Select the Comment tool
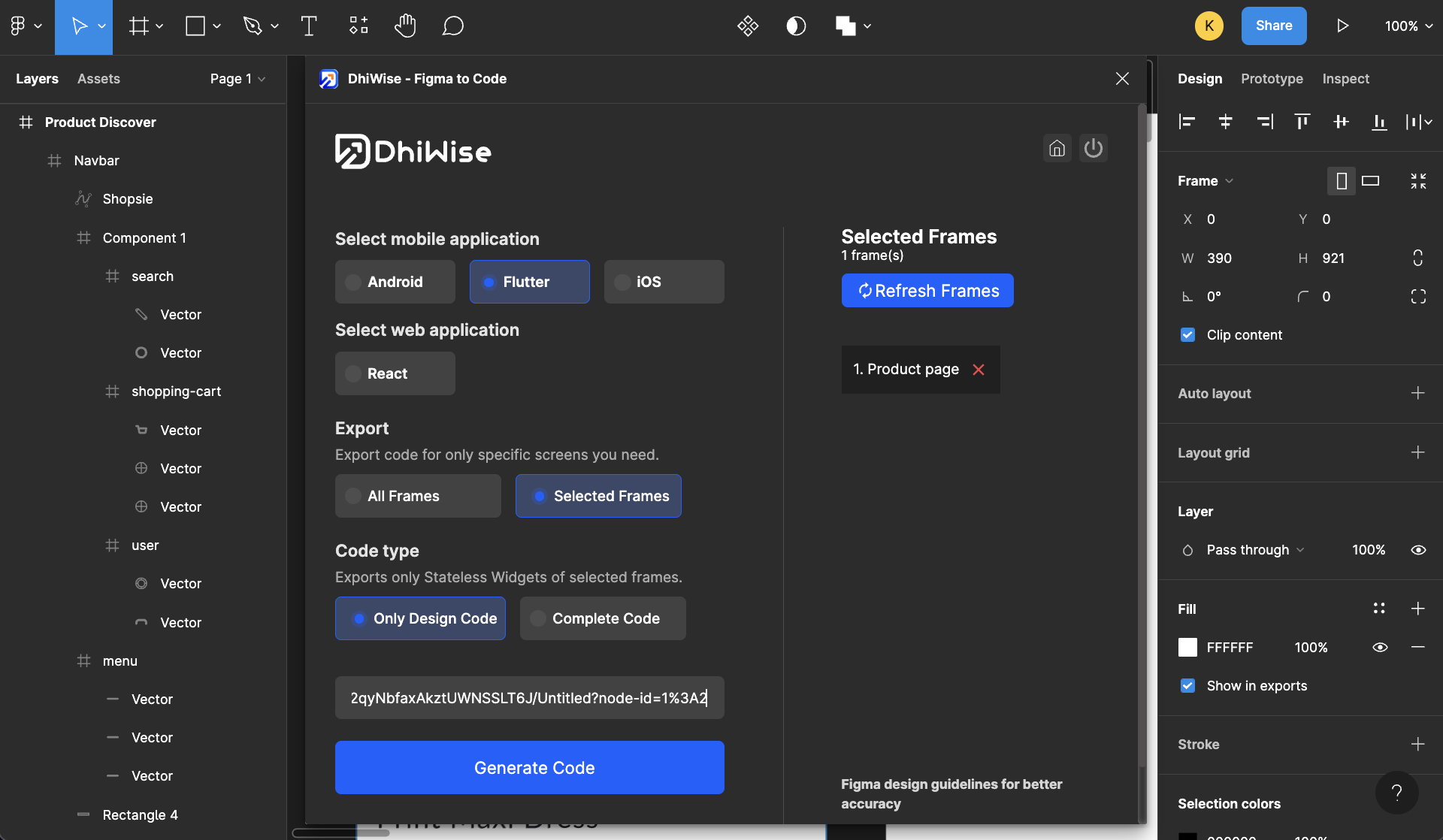The height and width of the screenshot is (840, 1443). tap(453, 26)
